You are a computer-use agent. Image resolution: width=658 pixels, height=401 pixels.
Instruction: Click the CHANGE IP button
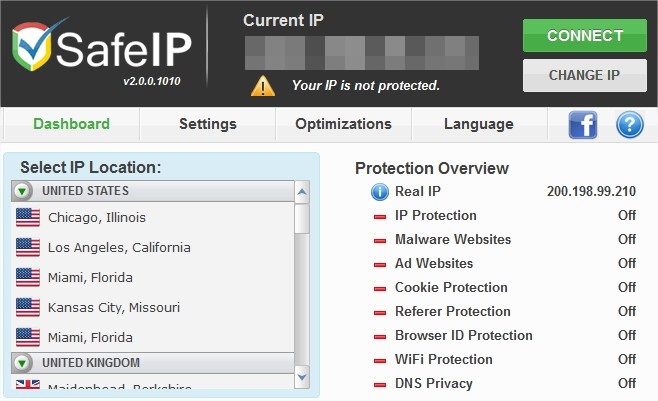tap(585, 75)
